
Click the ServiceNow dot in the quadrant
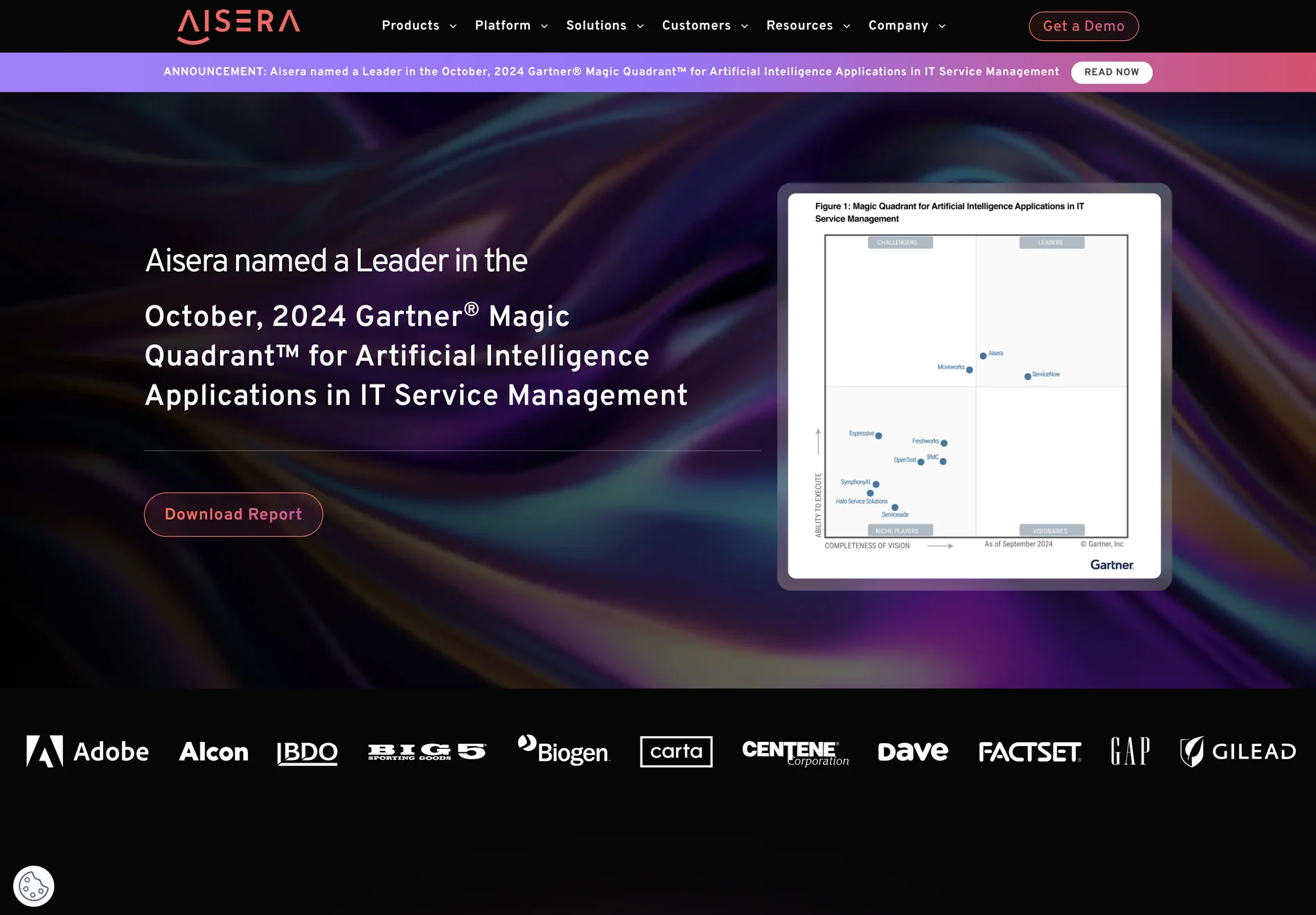click(1028, 377)
